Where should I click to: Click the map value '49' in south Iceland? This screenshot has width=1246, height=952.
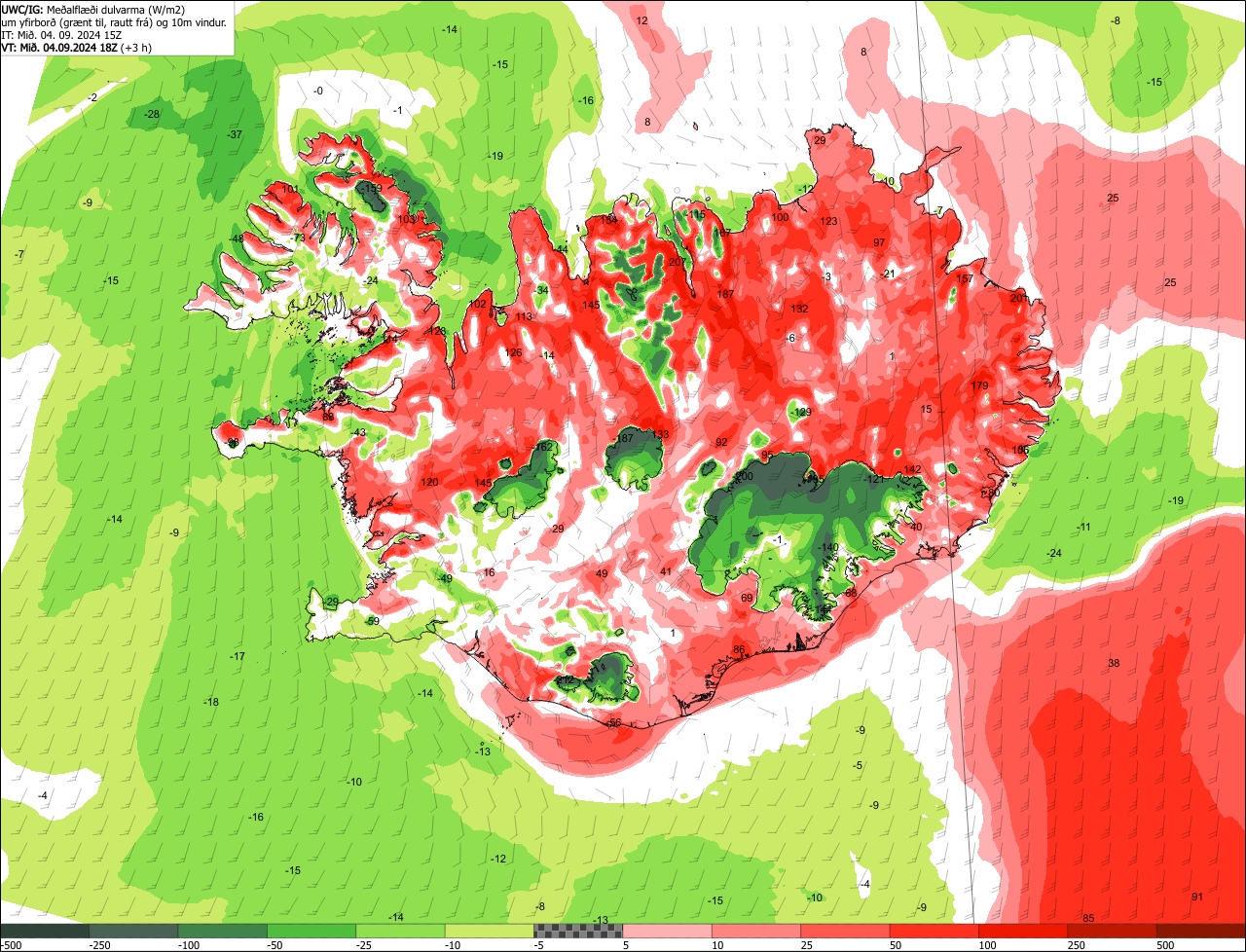coord(602,573)
